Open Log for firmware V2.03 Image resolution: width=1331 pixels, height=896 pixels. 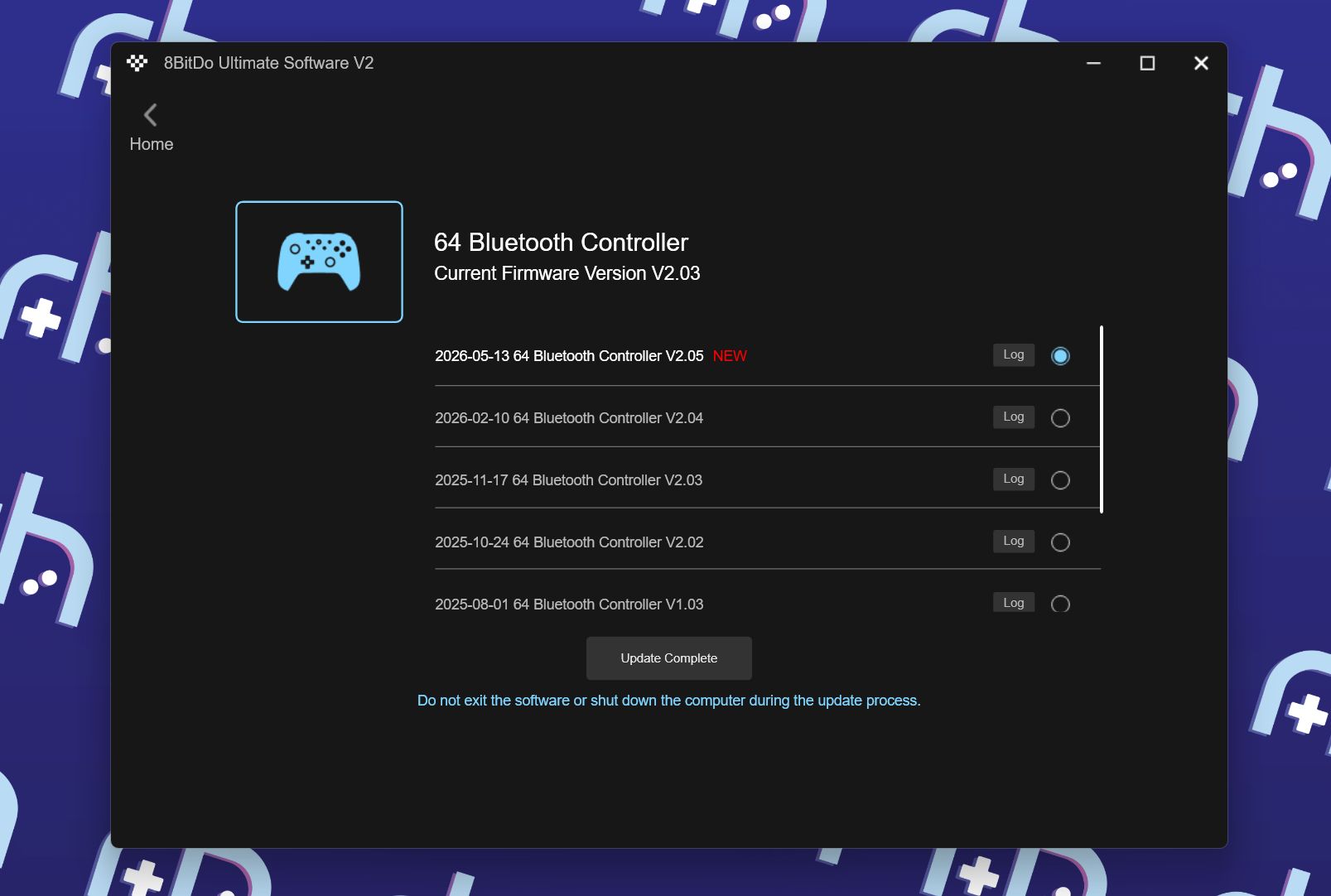(x=1014, y=479)
